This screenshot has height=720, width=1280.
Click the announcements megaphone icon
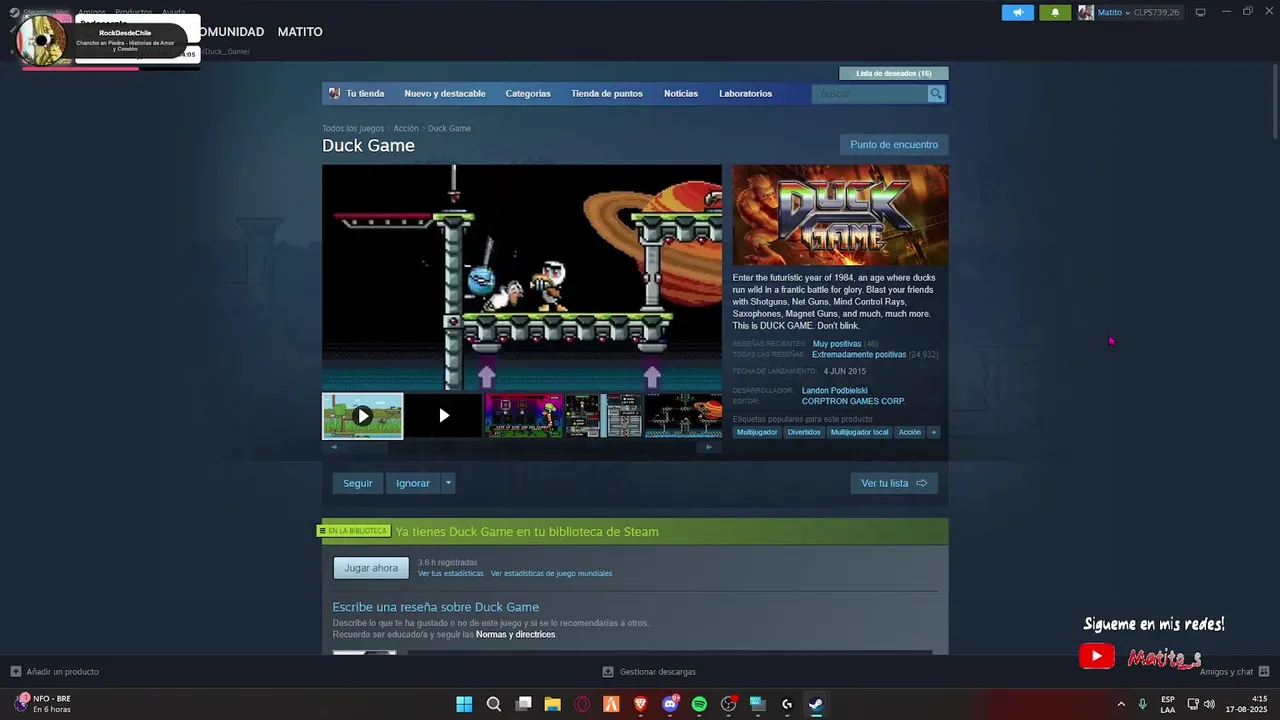[1018, 13]
